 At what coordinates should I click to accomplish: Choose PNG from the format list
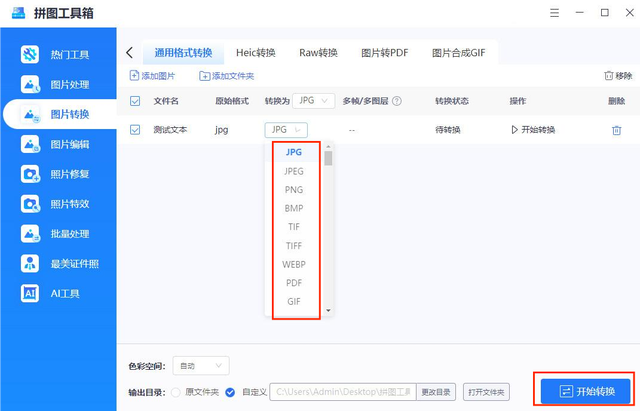[294, 190]
